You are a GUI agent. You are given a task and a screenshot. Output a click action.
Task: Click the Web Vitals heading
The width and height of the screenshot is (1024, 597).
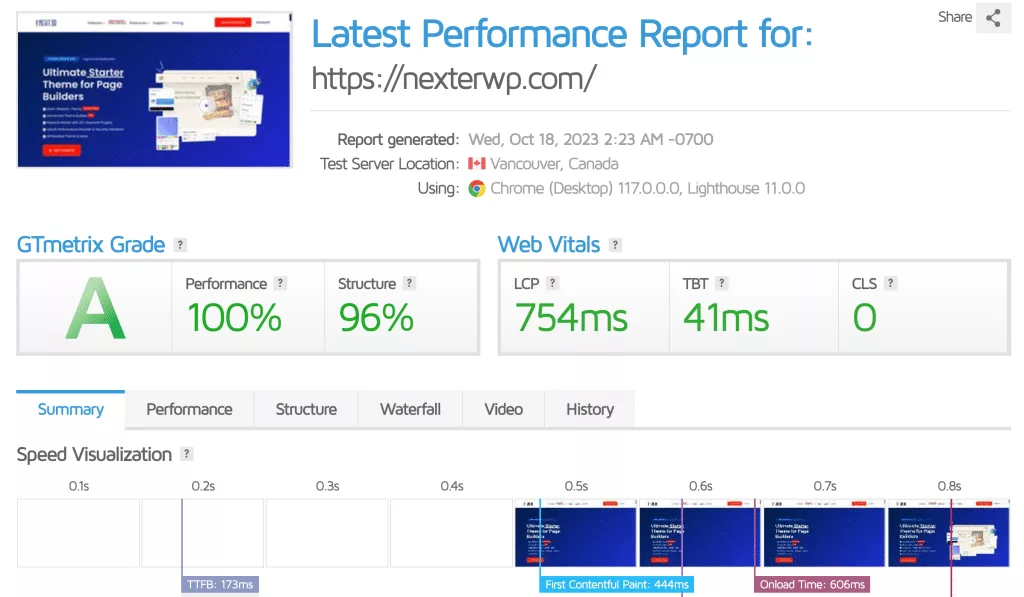pyautogui.click(x=549, y=245)
